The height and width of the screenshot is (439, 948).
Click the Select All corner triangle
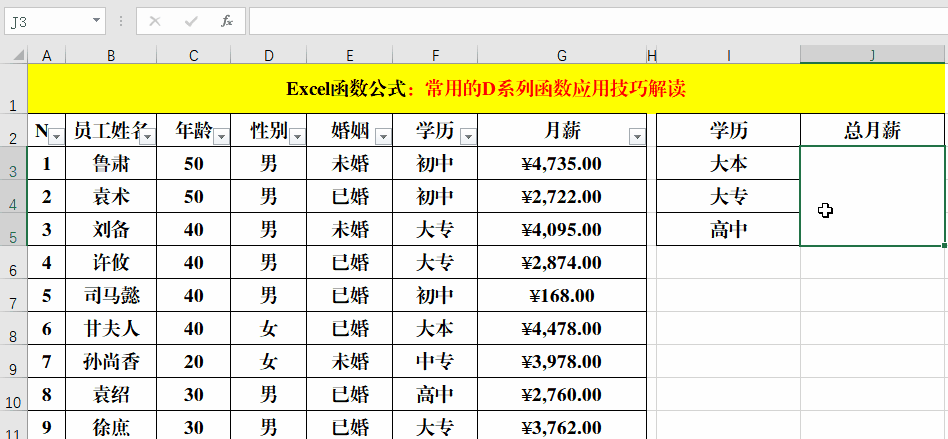tap(18, 56)
